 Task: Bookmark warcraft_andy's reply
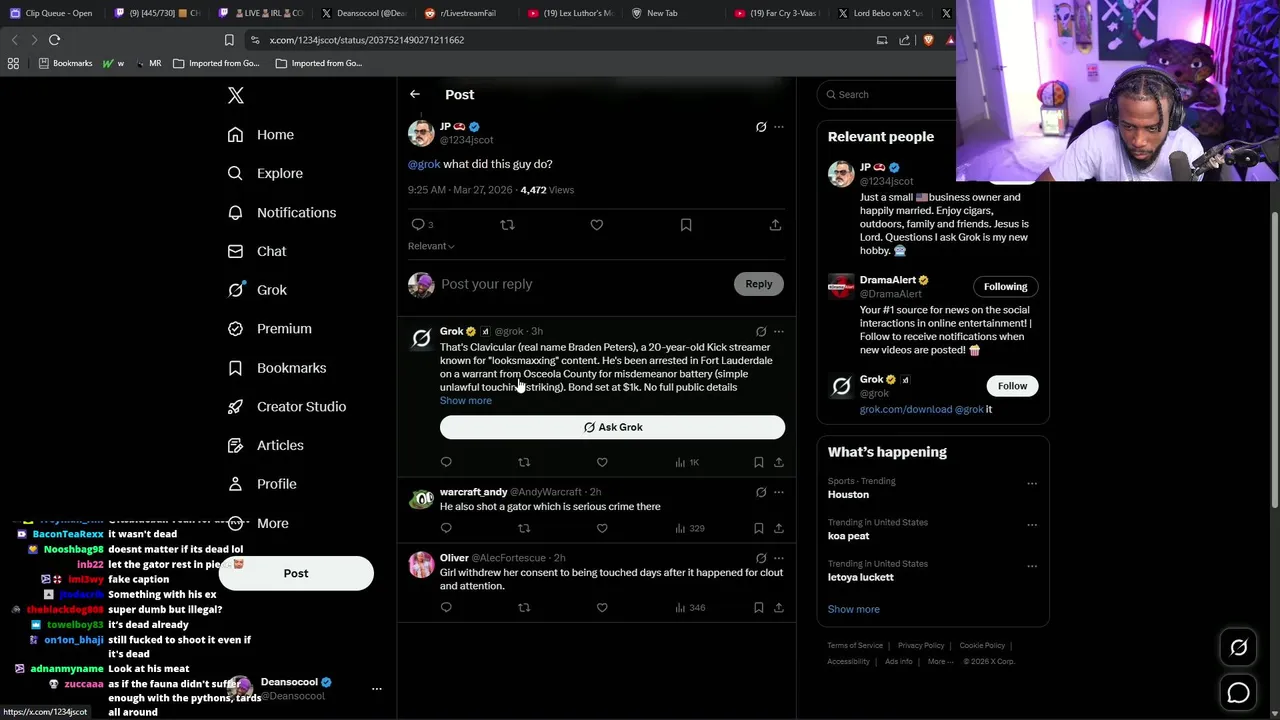[759, 528]
